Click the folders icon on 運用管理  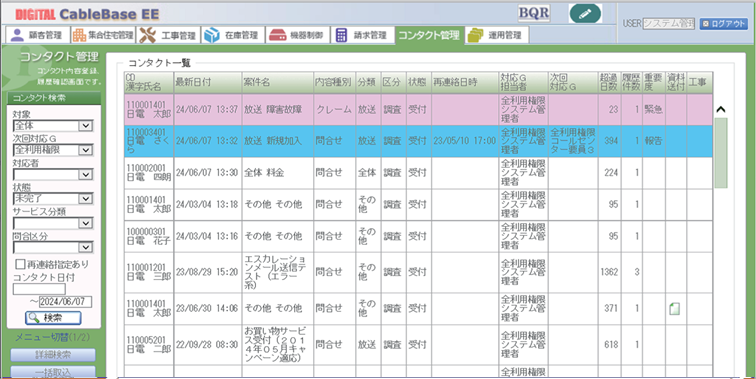(x=476, y=35)
